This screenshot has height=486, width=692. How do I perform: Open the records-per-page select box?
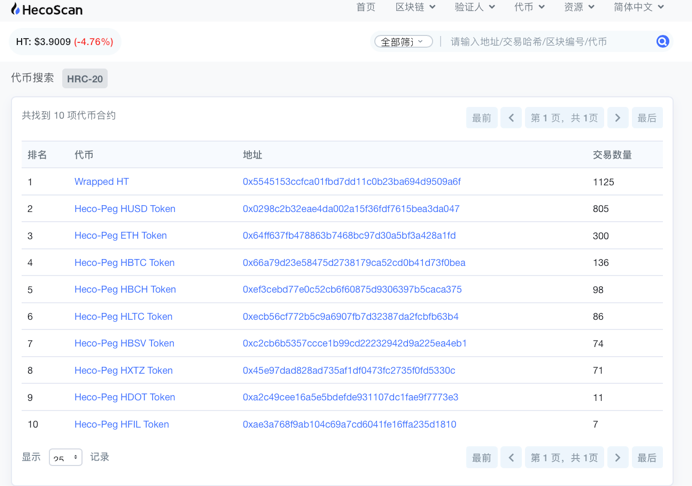(65, 457)
